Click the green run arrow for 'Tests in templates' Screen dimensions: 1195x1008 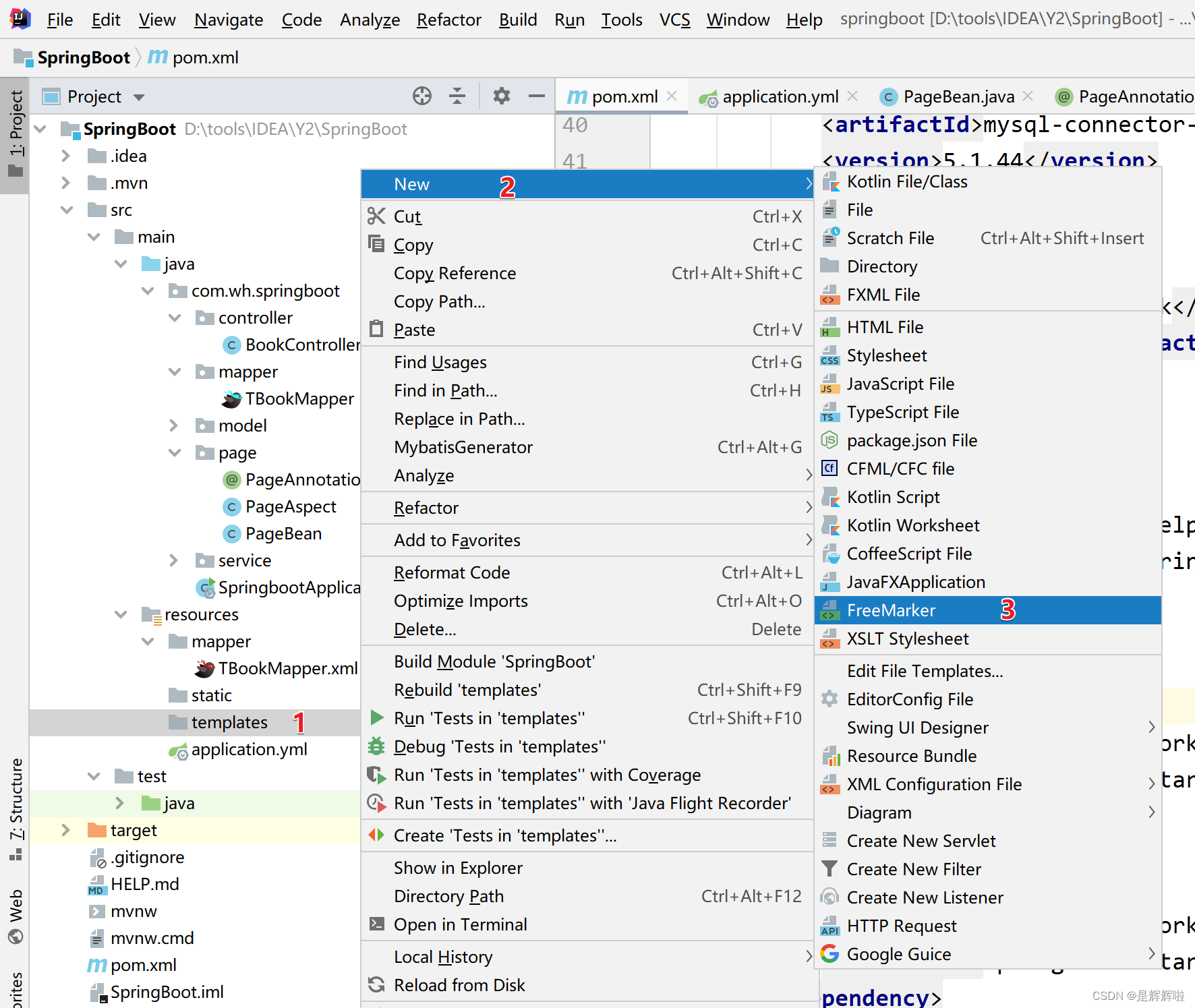[376, 718]
